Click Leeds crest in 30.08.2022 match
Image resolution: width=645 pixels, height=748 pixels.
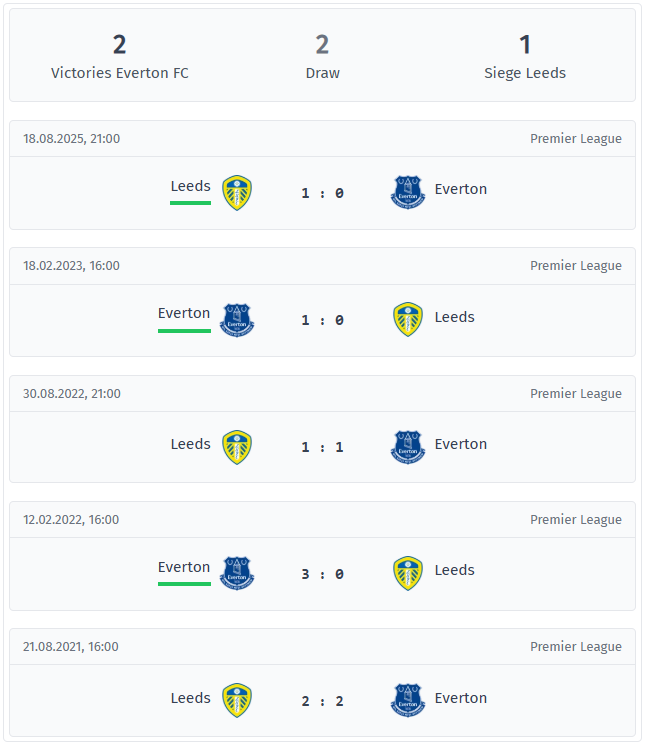coord(237,447)
